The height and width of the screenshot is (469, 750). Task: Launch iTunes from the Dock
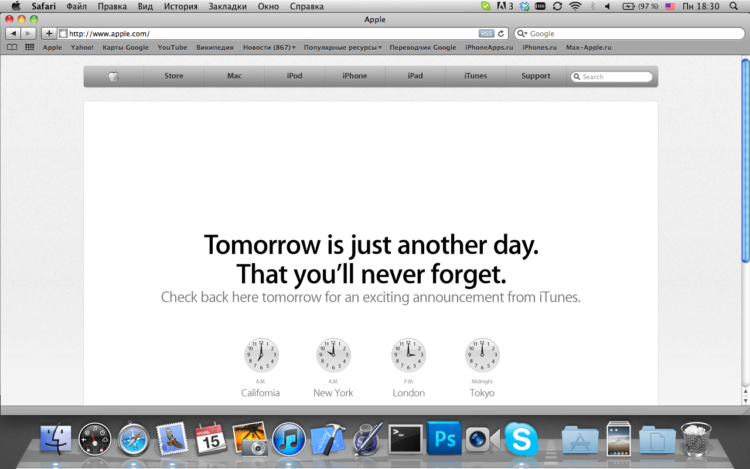[288, 439]
